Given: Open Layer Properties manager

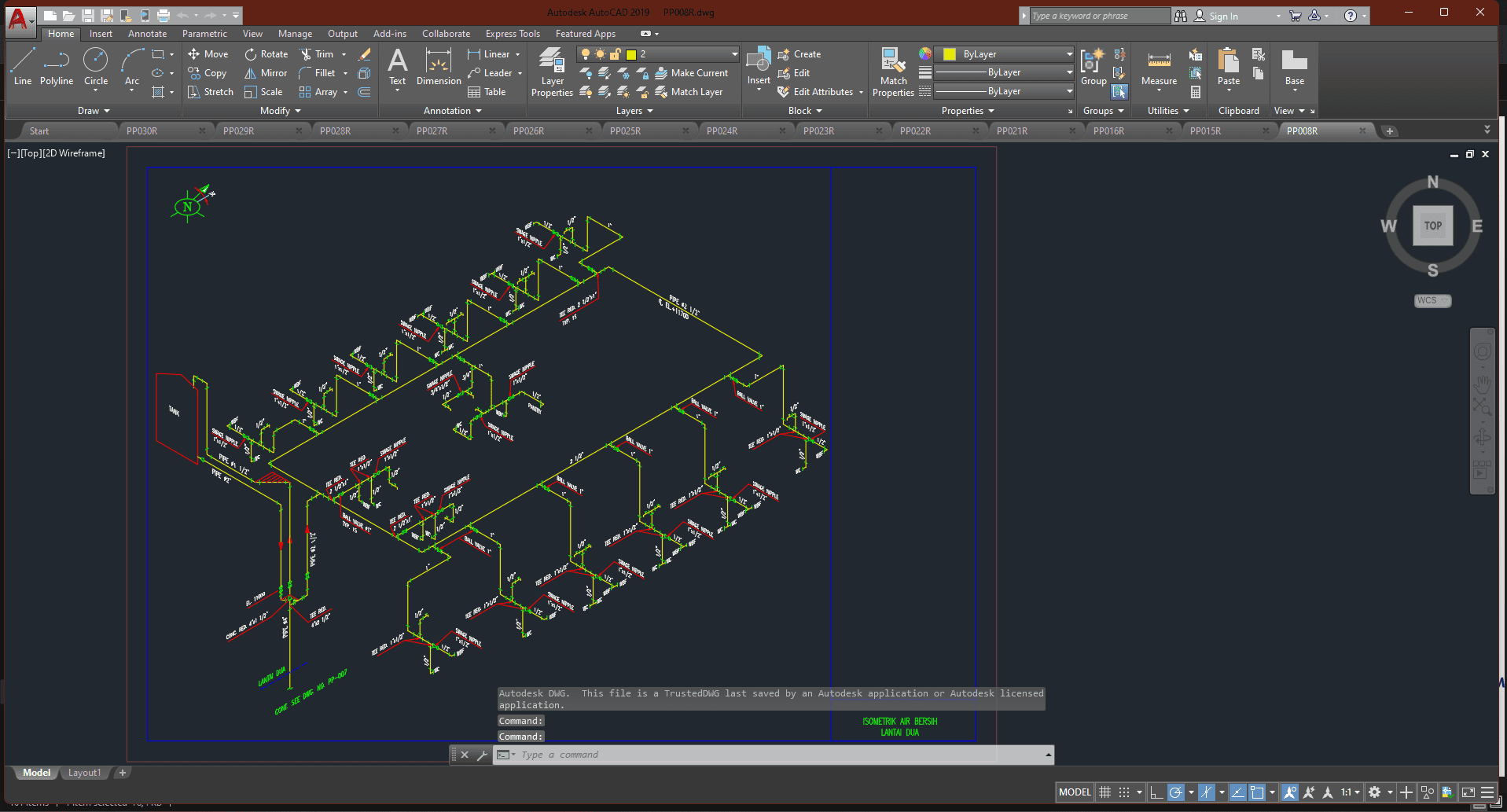Looking at the screenshot, I should point(552,72).
